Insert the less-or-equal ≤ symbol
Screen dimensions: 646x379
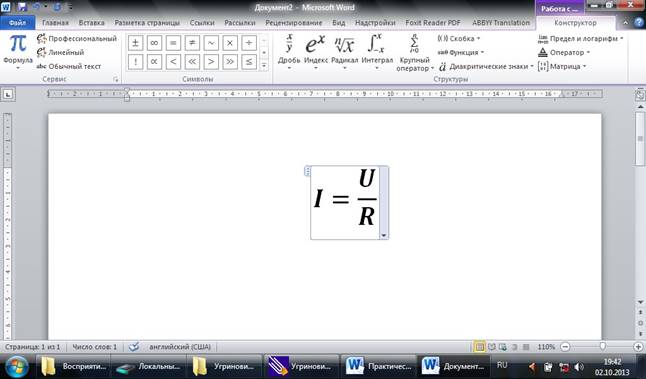point(249,62)
